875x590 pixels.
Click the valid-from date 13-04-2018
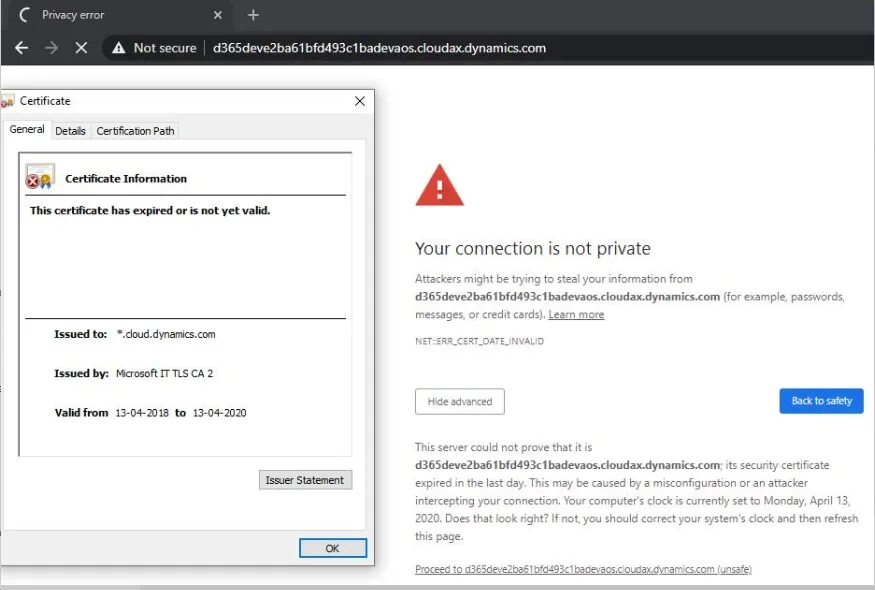142,413
